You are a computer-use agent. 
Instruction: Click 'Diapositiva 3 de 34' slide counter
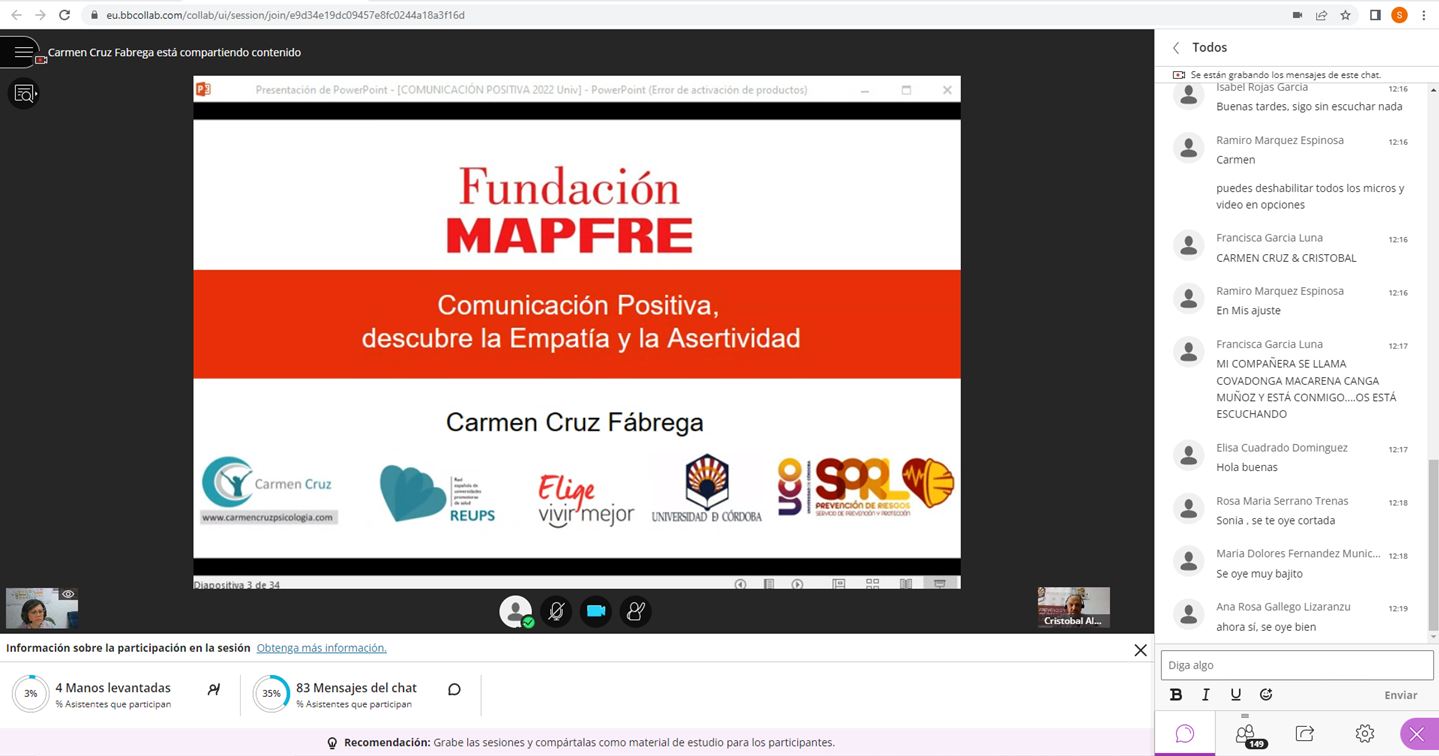[x=237, y=584]
